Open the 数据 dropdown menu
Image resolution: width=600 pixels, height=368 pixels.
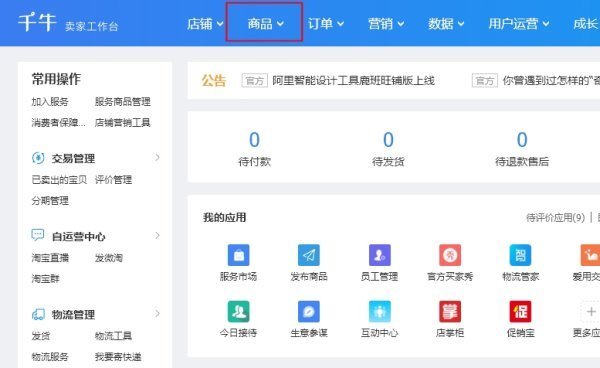(x=446, y=24)
